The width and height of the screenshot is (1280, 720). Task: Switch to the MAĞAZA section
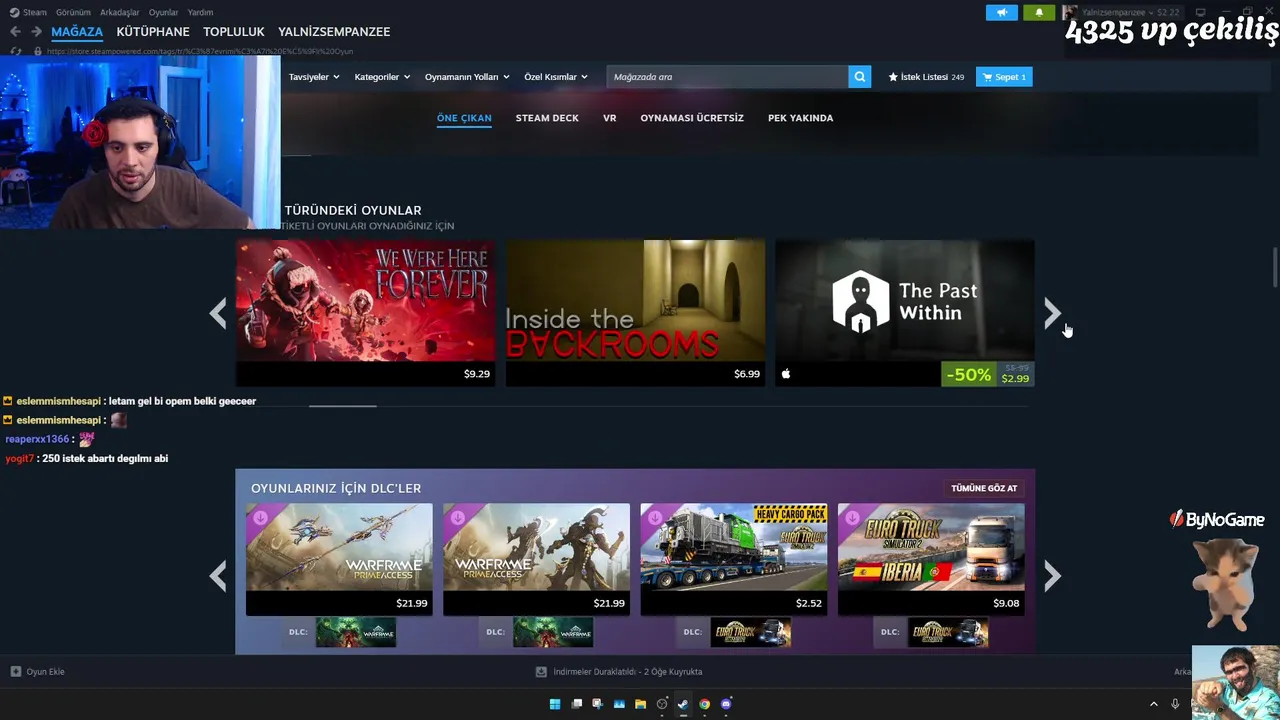coord(77,32)
